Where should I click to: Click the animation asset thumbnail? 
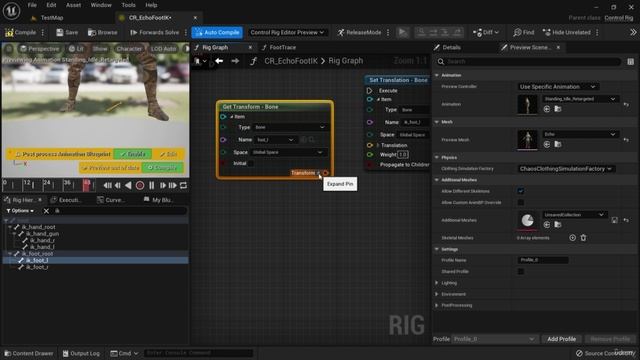[527, 104]
